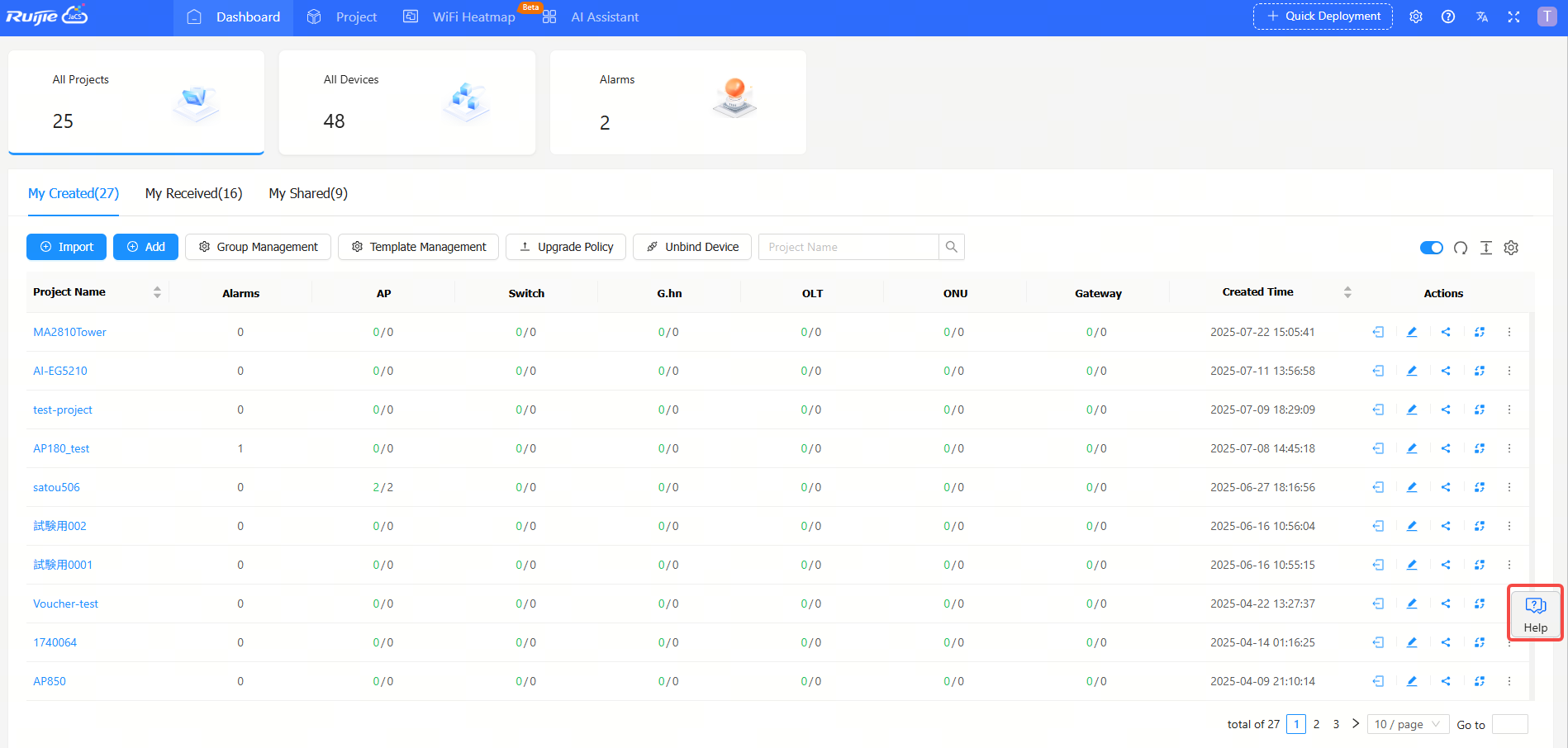Click the edit pencil icon for MA2810Tower

(1412, 332)
